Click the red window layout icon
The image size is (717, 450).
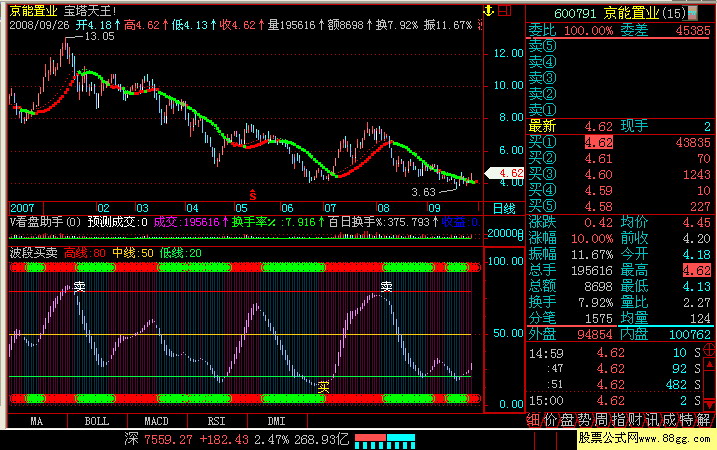point(504,11)
